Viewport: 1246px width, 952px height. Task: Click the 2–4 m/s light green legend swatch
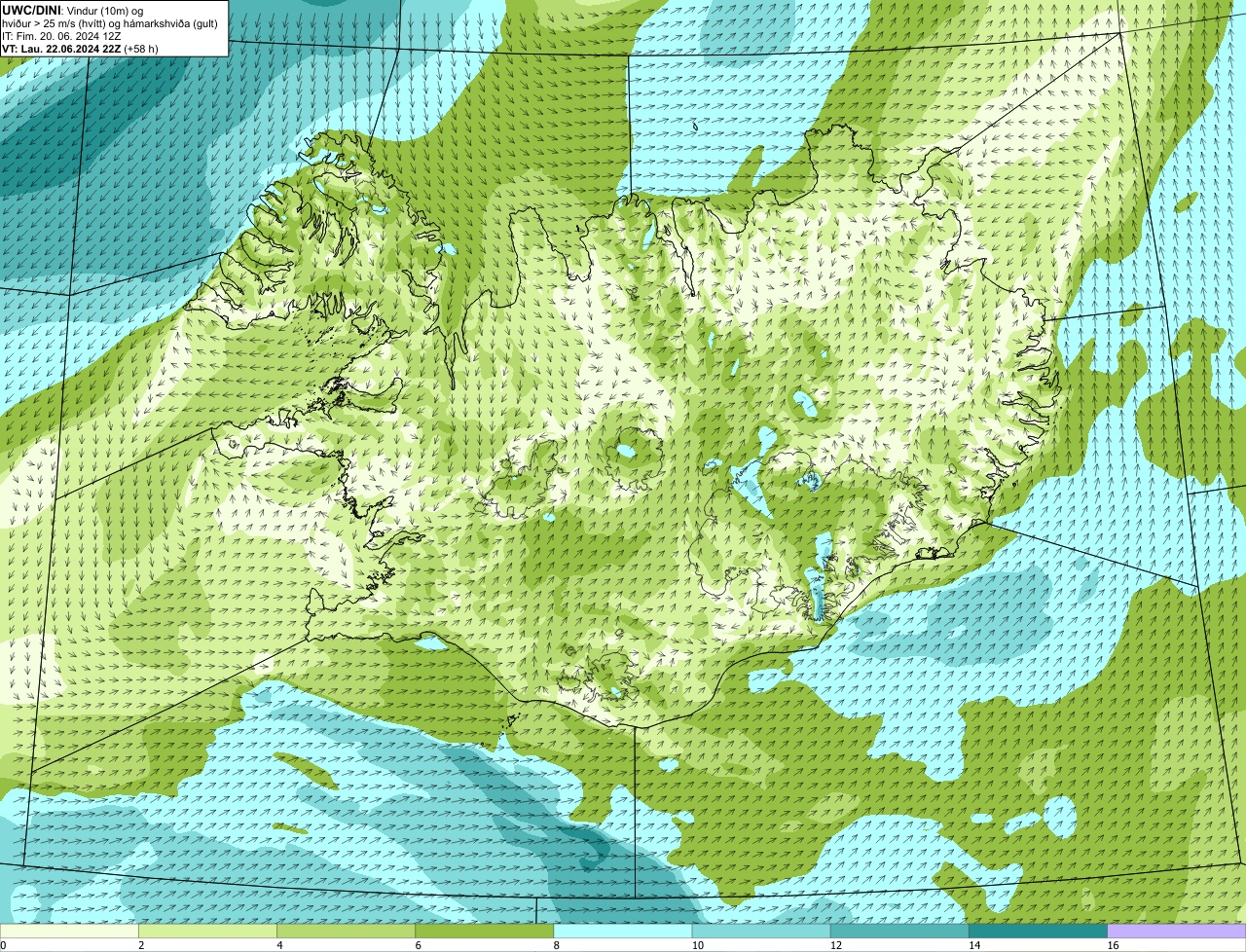[207, 931]
